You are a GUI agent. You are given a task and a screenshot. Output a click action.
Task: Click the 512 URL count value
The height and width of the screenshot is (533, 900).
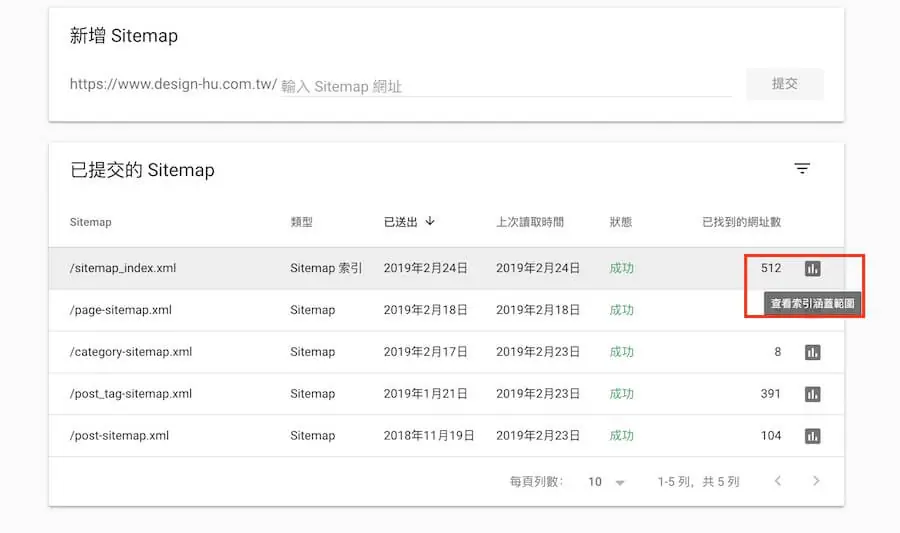771,268
